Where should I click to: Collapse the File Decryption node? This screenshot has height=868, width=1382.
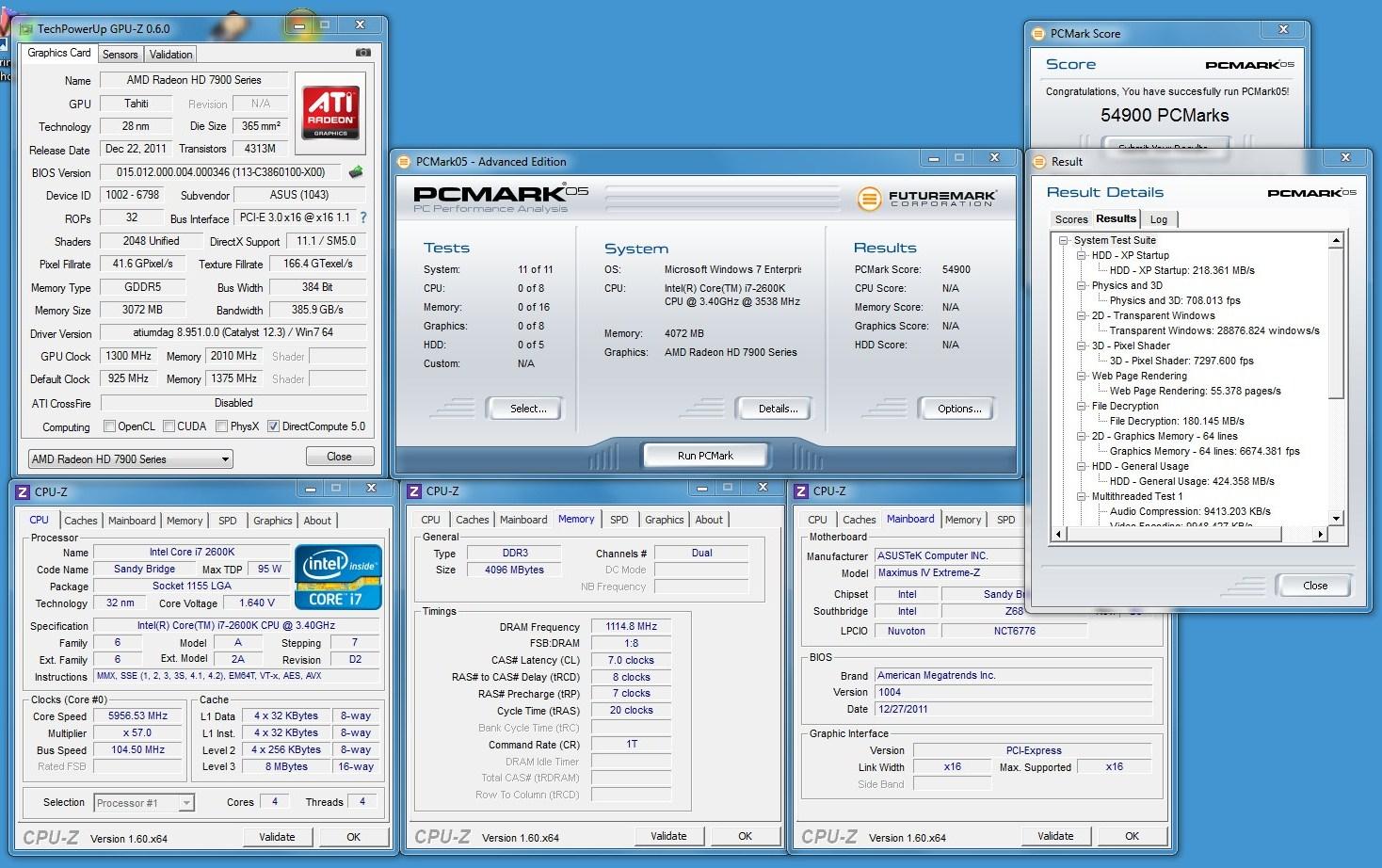point(1082,406)
